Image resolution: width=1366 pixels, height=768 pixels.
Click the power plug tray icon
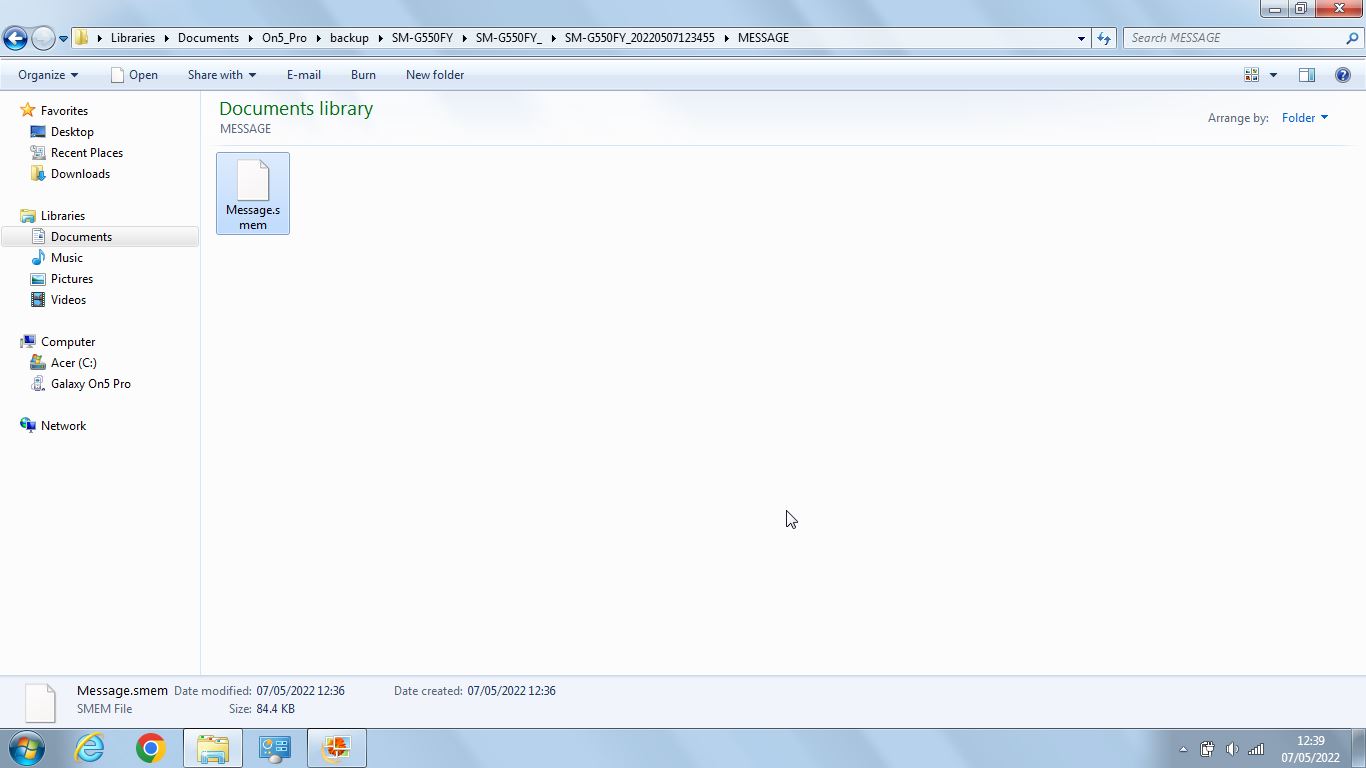(x=1207, y=749)
